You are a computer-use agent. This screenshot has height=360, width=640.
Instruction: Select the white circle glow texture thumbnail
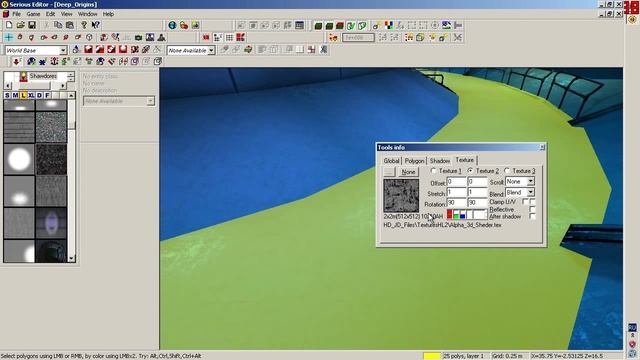click(19, 159)
